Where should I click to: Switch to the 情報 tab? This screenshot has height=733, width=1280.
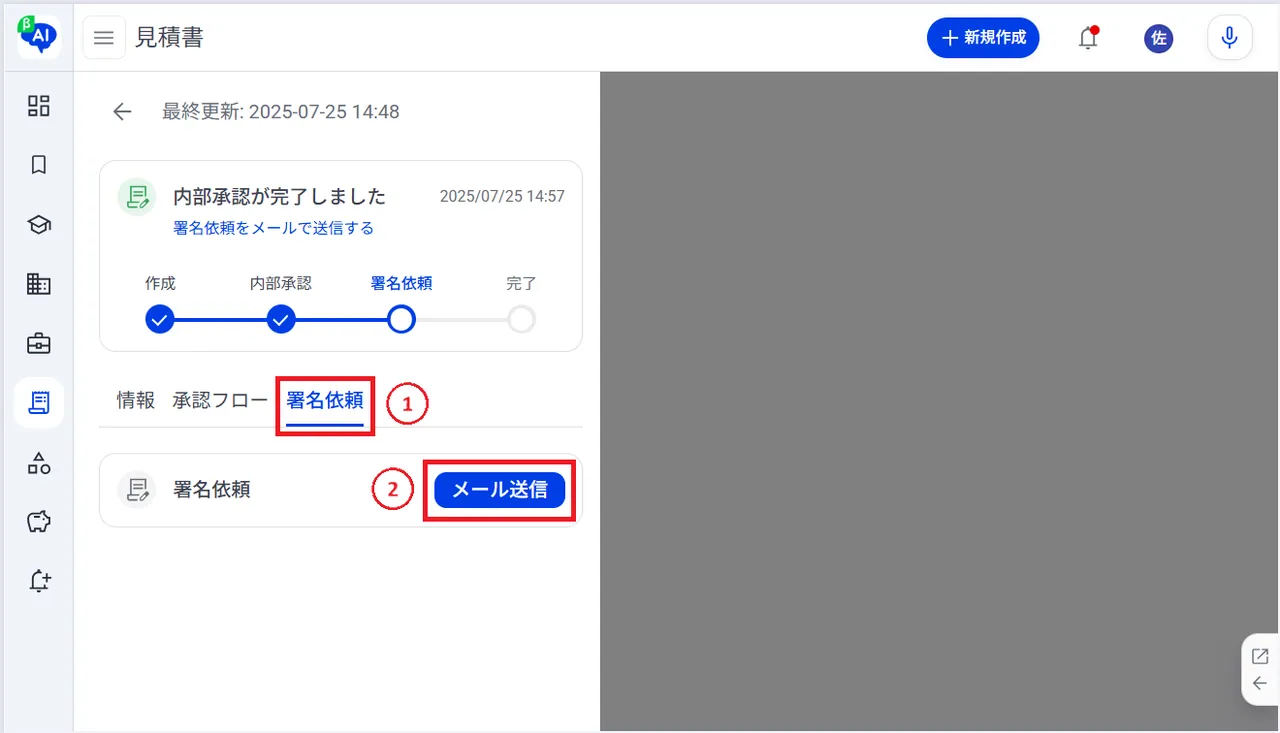click(x=136, y=401)
